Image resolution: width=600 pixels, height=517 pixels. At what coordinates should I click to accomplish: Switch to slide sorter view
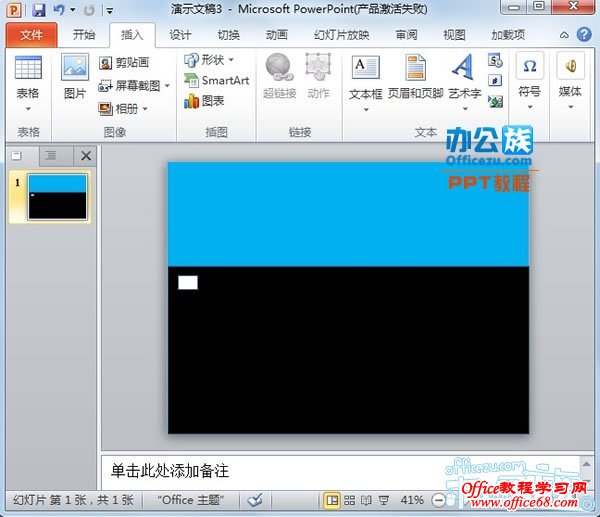349,499
